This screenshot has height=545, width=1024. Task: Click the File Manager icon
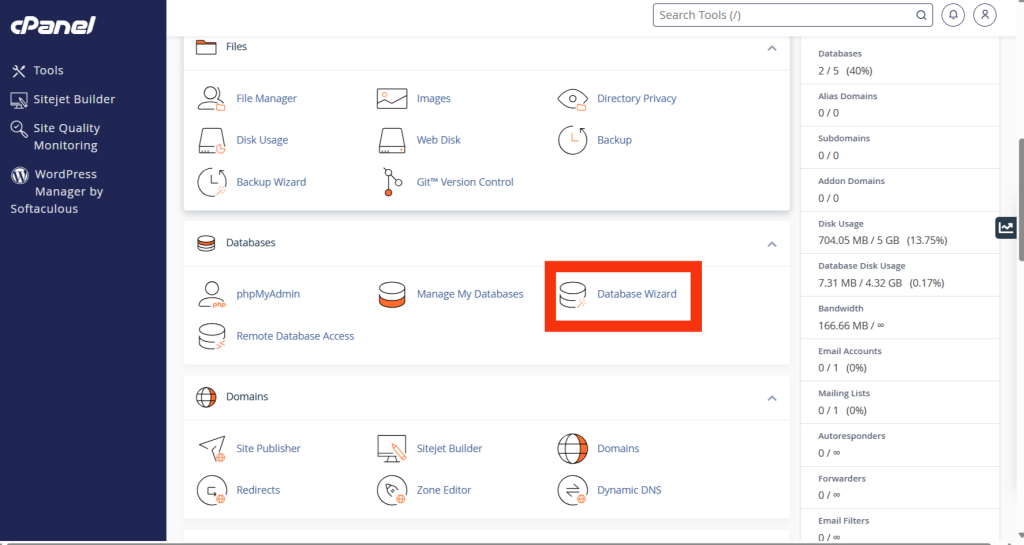(212, 98)
